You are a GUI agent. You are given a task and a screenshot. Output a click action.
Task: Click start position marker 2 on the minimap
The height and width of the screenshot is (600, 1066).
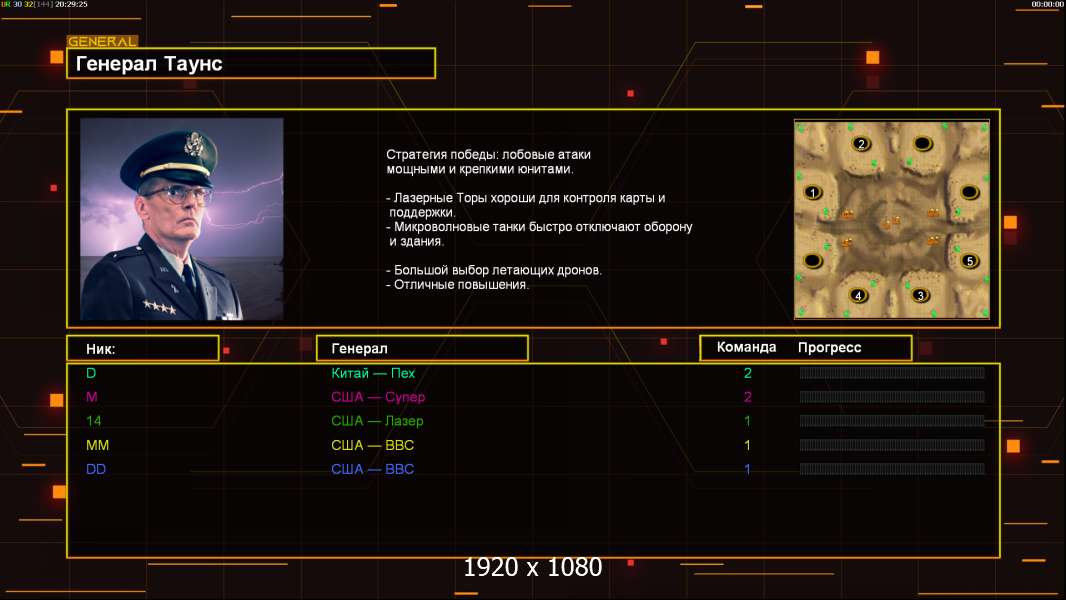861,143
